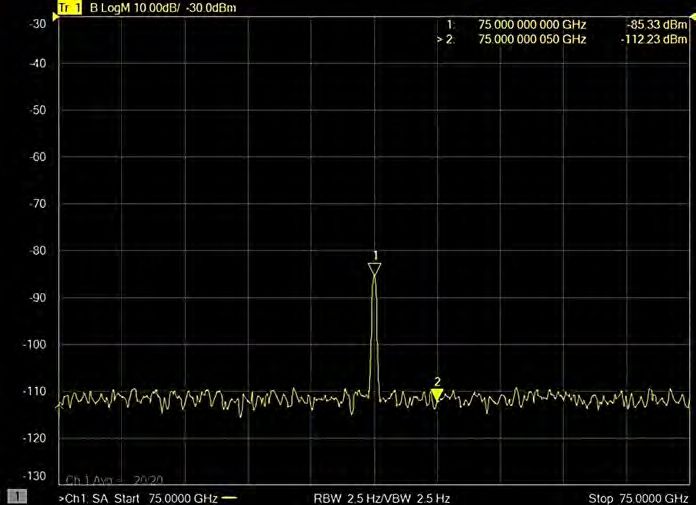696x505 pixels.
Task: Select marker 1 triangle at signal peak
Action: click(x=374, y=268)
